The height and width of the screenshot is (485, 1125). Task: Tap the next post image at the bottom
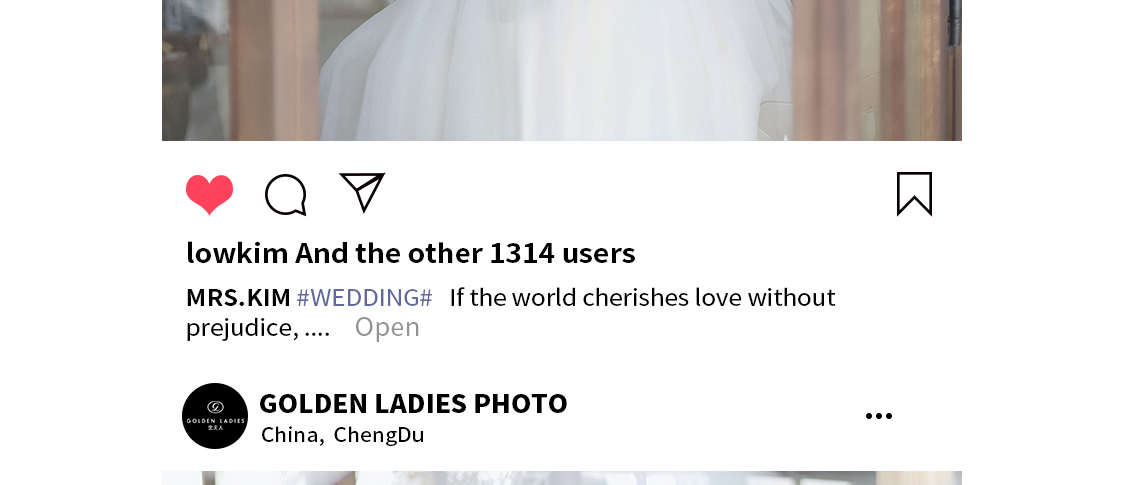tap(562, 478)
